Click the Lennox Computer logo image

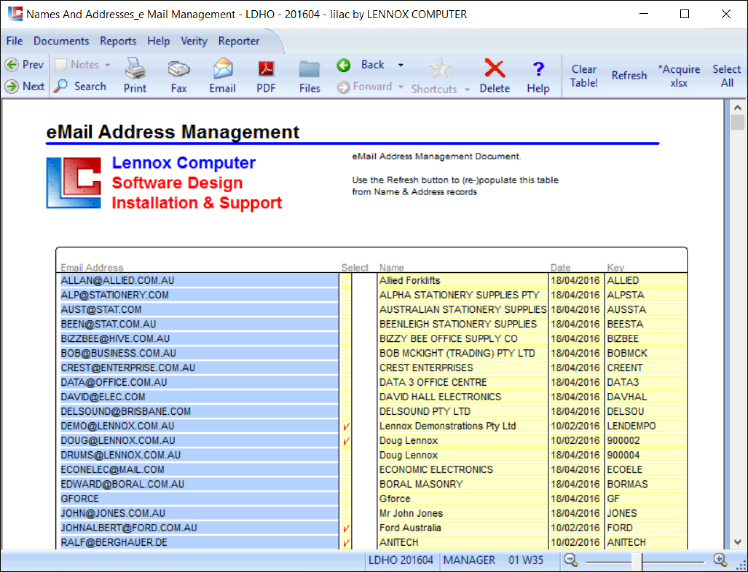coord(73,183)
